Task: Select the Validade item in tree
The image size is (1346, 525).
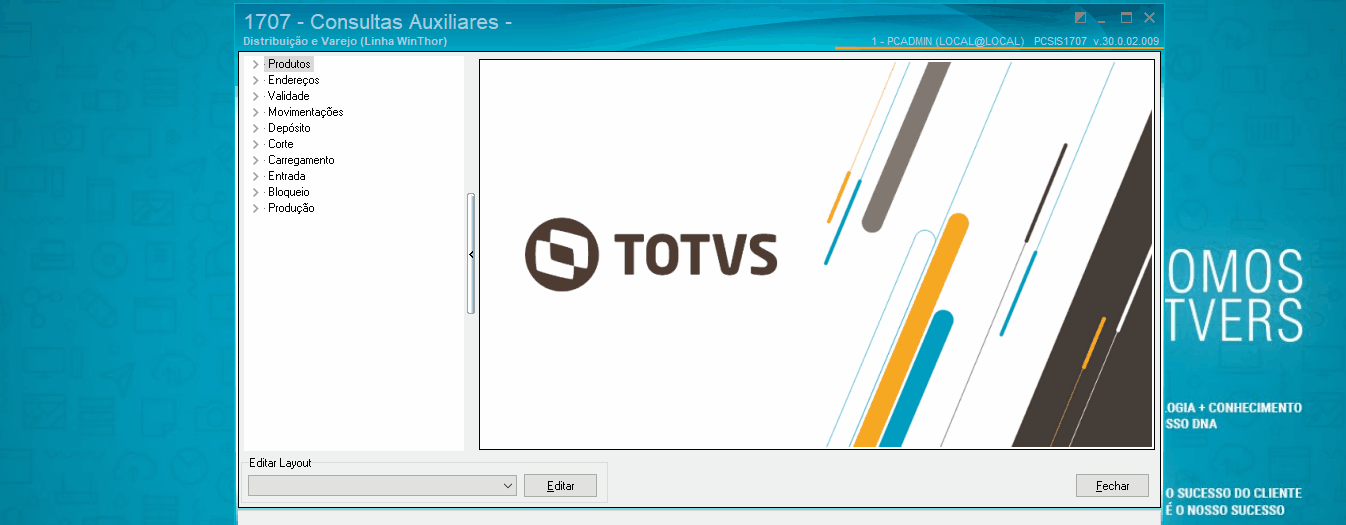Action: [x=288, y=96]
